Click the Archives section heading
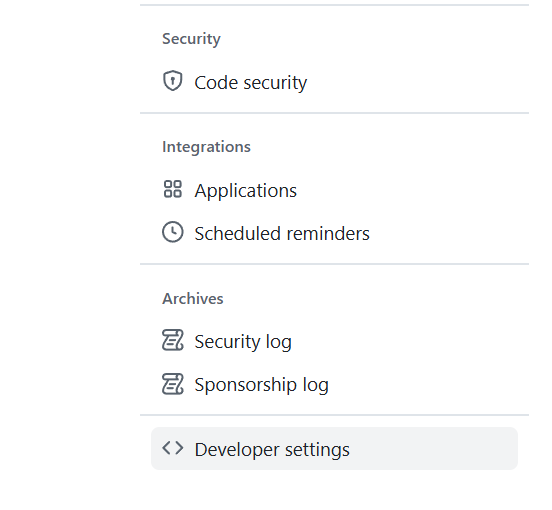 193,298
